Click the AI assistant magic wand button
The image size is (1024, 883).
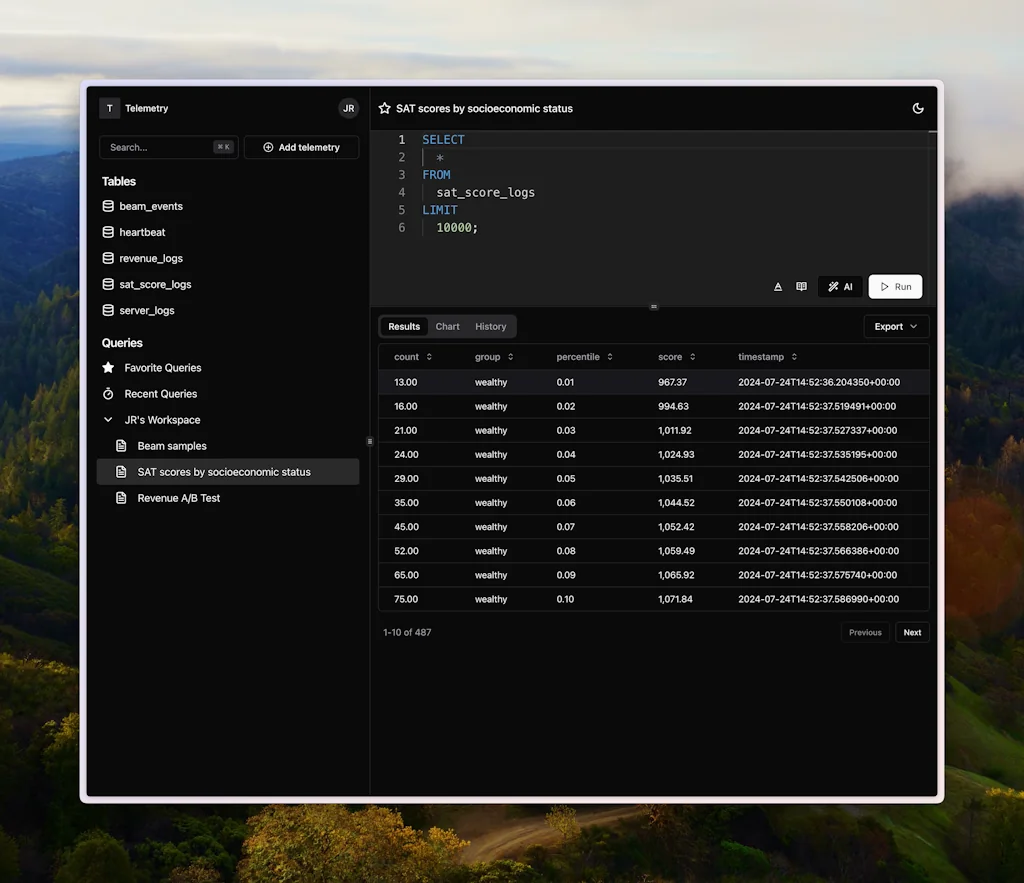point(840,286)
